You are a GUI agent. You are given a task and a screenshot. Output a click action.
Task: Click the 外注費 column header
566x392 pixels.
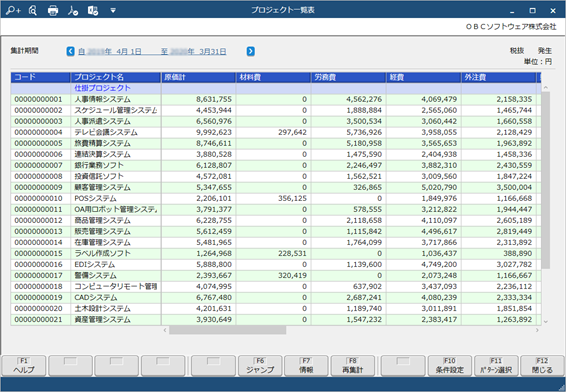[x=498, y=77]
